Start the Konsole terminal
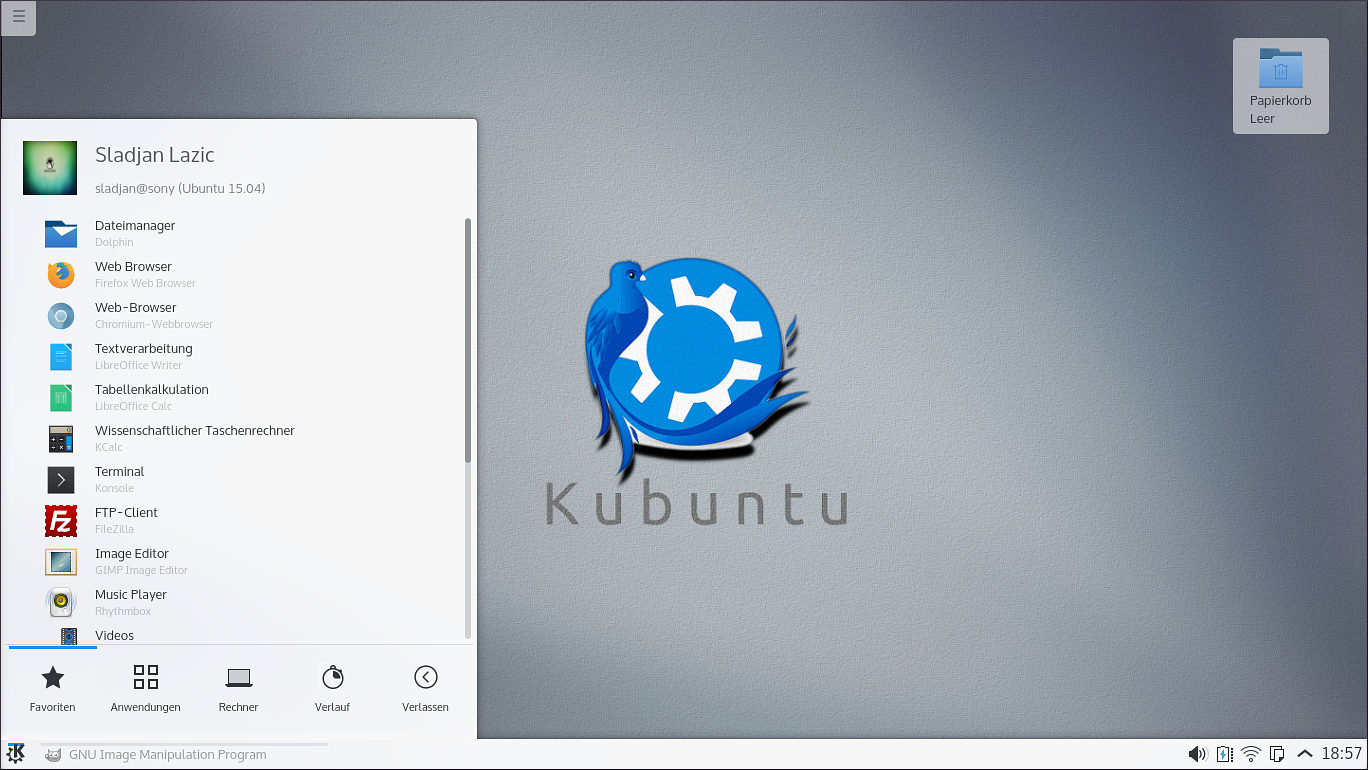 (x=119, y=479)
